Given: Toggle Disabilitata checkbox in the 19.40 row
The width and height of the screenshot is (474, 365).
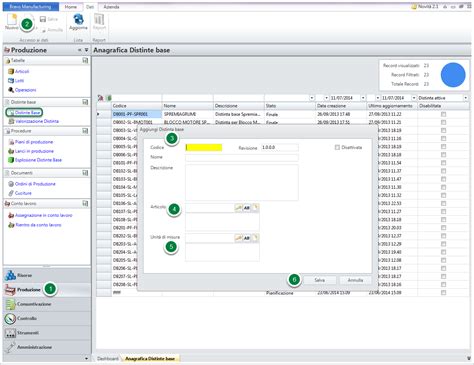Looking at the screenshot, I should [443, 252].
